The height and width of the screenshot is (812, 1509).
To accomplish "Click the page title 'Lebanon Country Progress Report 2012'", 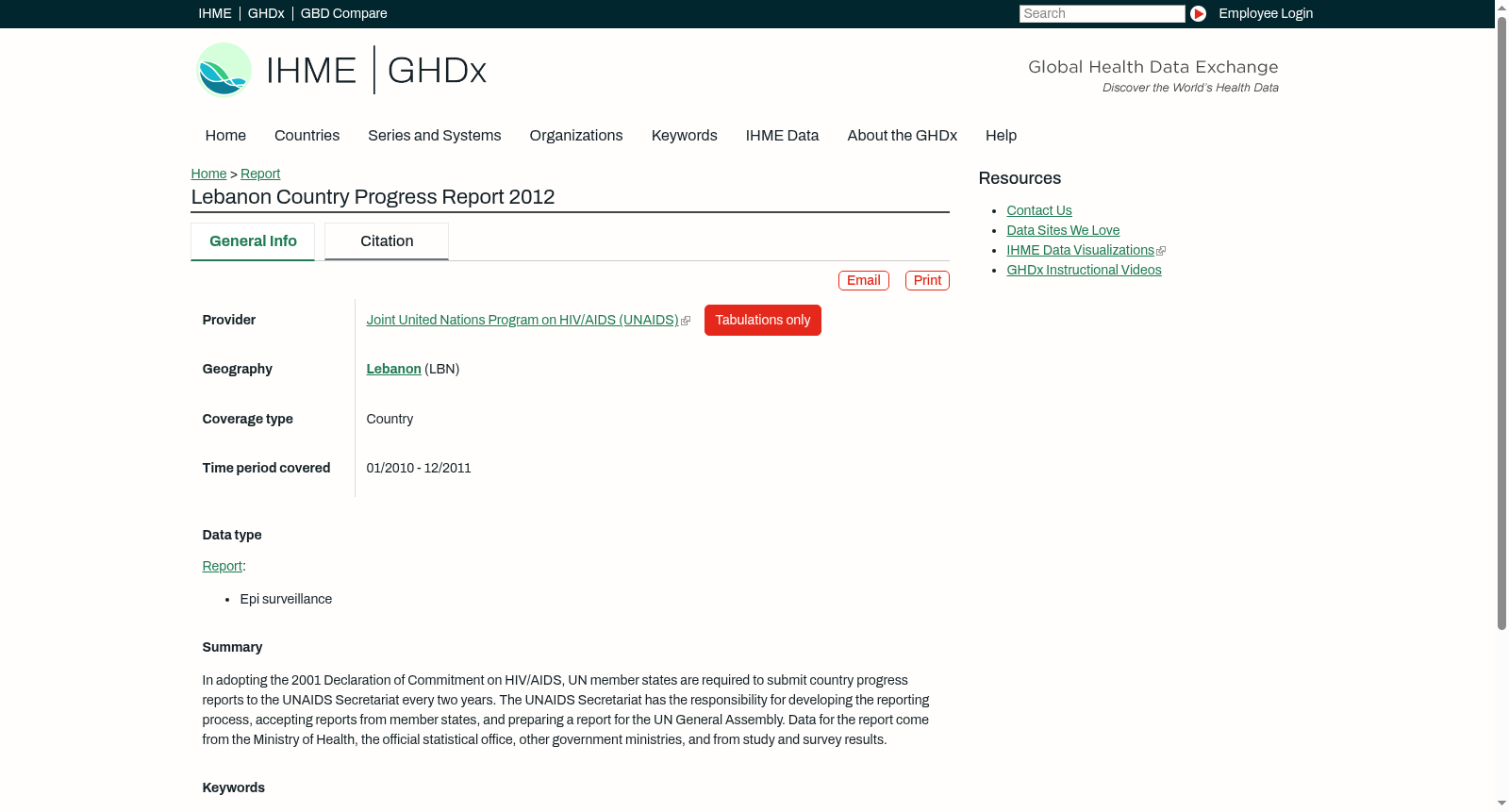I will tap(373, 197).
